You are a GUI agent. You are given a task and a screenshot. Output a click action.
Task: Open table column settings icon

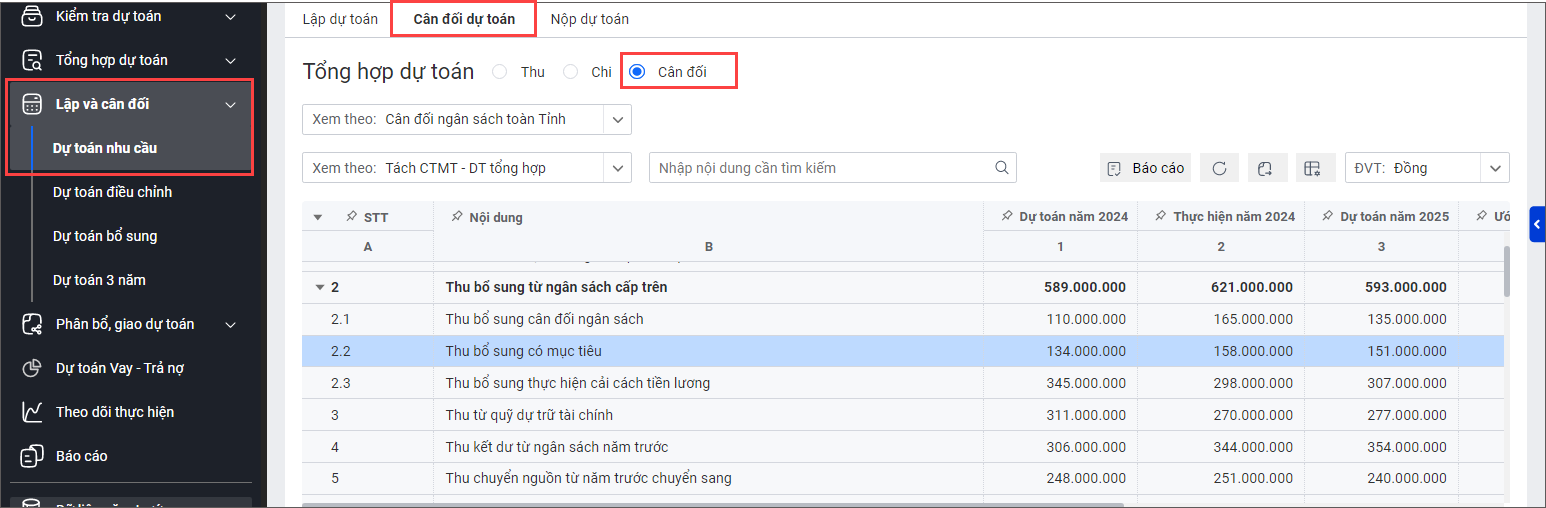[x=1312, y=168]
